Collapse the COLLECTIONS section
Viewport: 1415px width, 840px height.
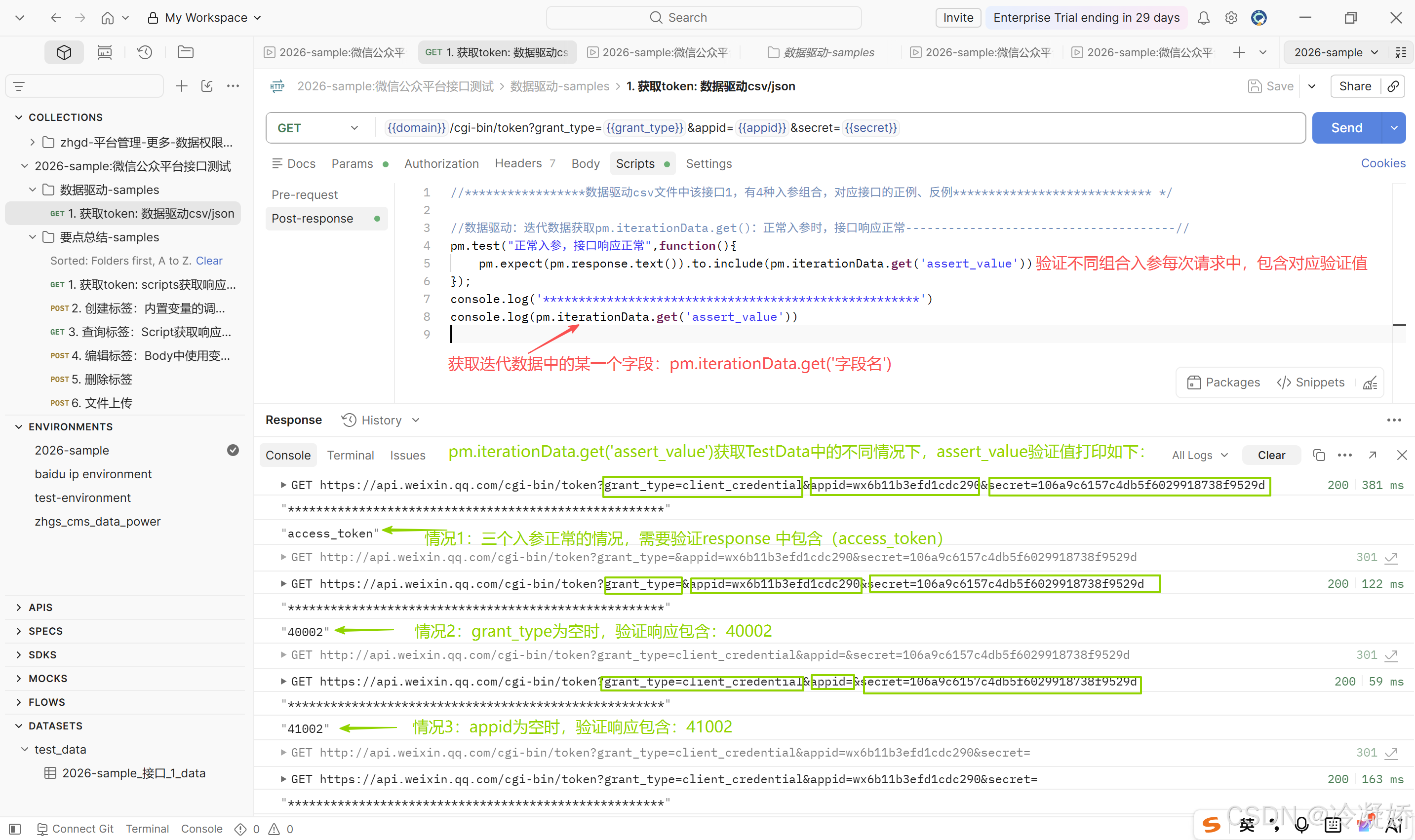point(19,117)
